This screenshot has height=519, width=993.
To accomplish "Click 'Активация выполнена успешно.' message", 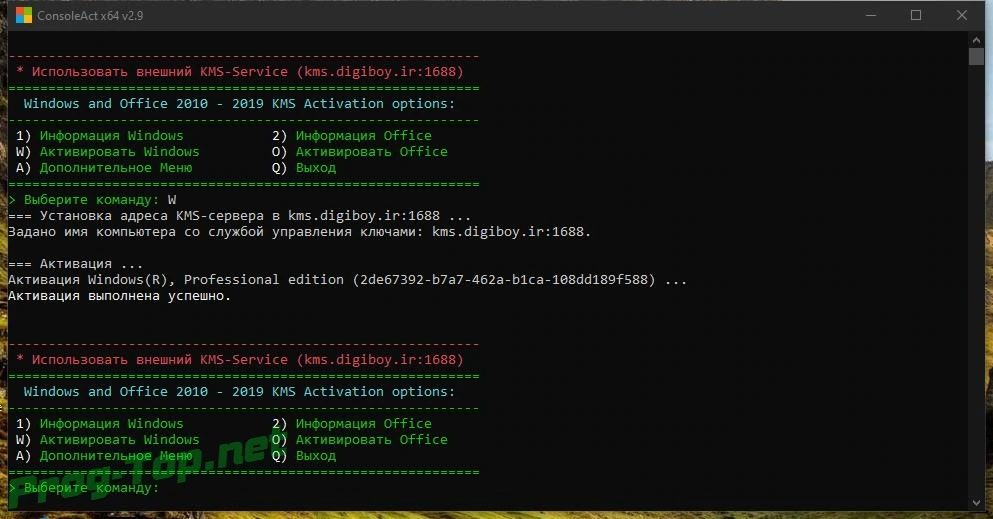I will pyautogui.click(x=120, y=296).
